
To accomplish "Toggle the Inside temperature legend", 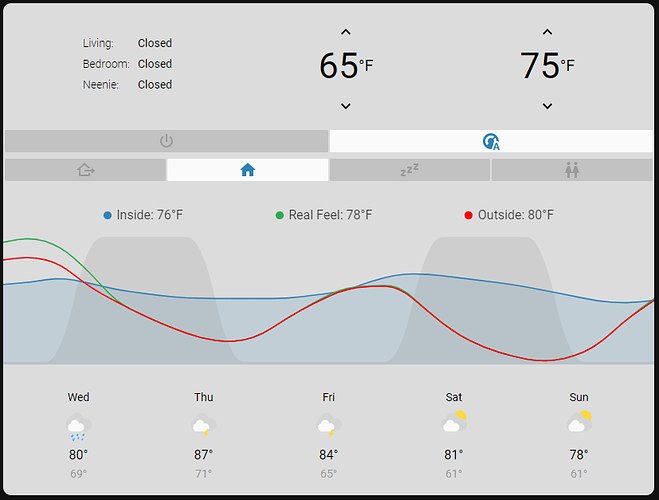I will point(143,215).
